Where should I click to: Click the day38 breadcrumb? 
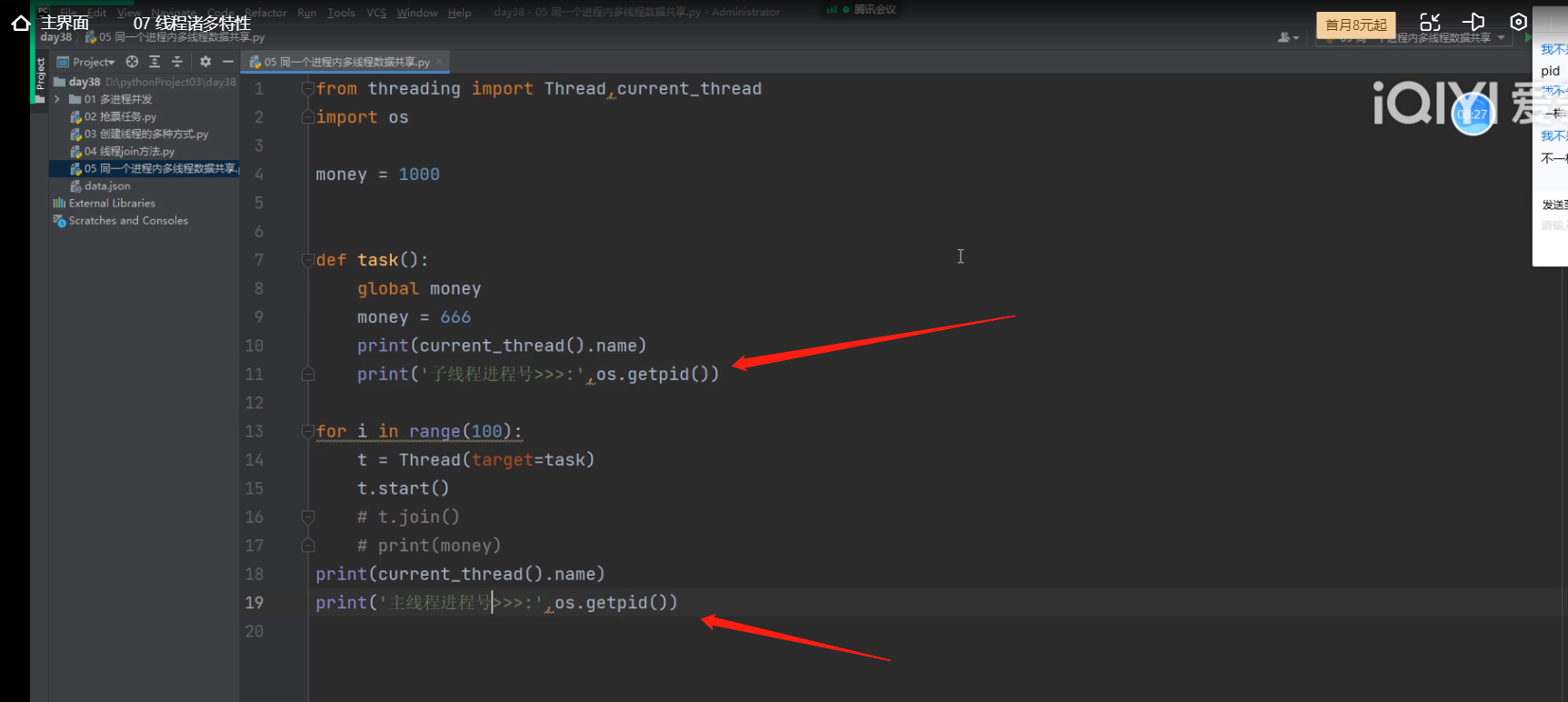pos(56,37)
